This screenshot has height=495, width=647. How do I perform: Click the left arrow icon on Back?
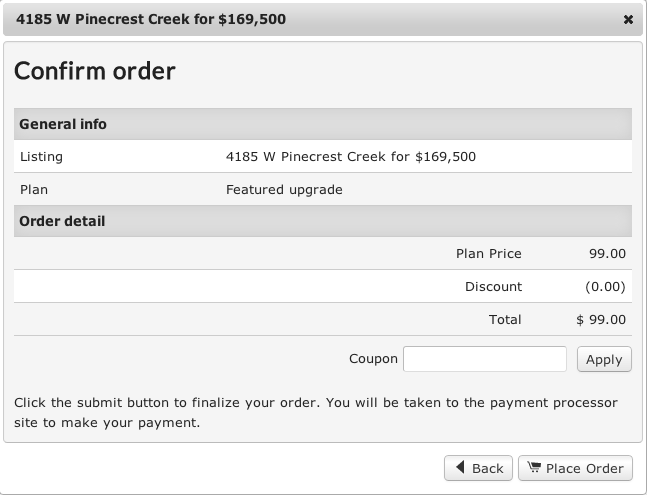tap(460, 468)
